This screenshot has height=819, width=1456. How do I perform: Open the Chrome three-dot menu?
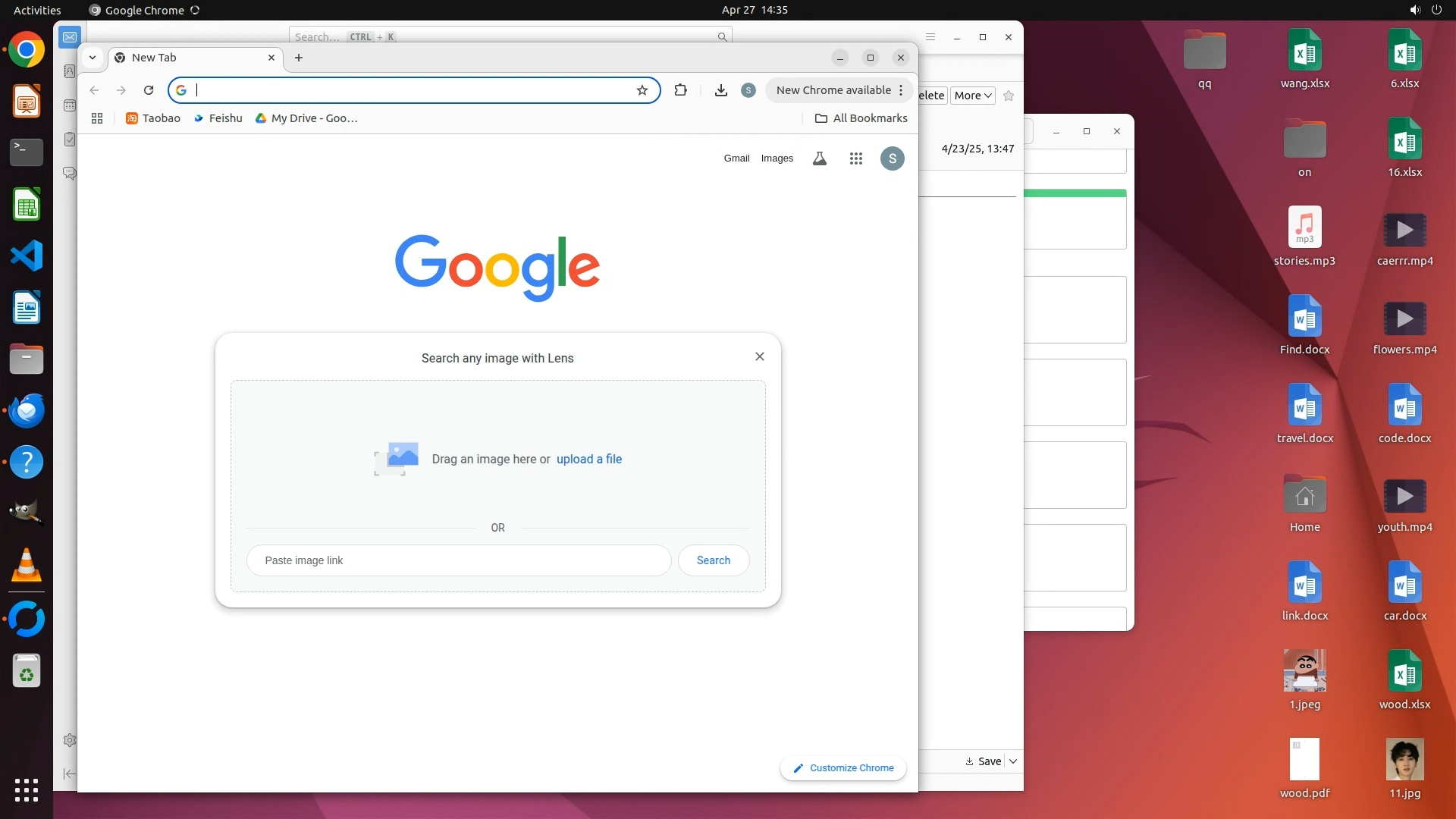click(x=901, y=90)
